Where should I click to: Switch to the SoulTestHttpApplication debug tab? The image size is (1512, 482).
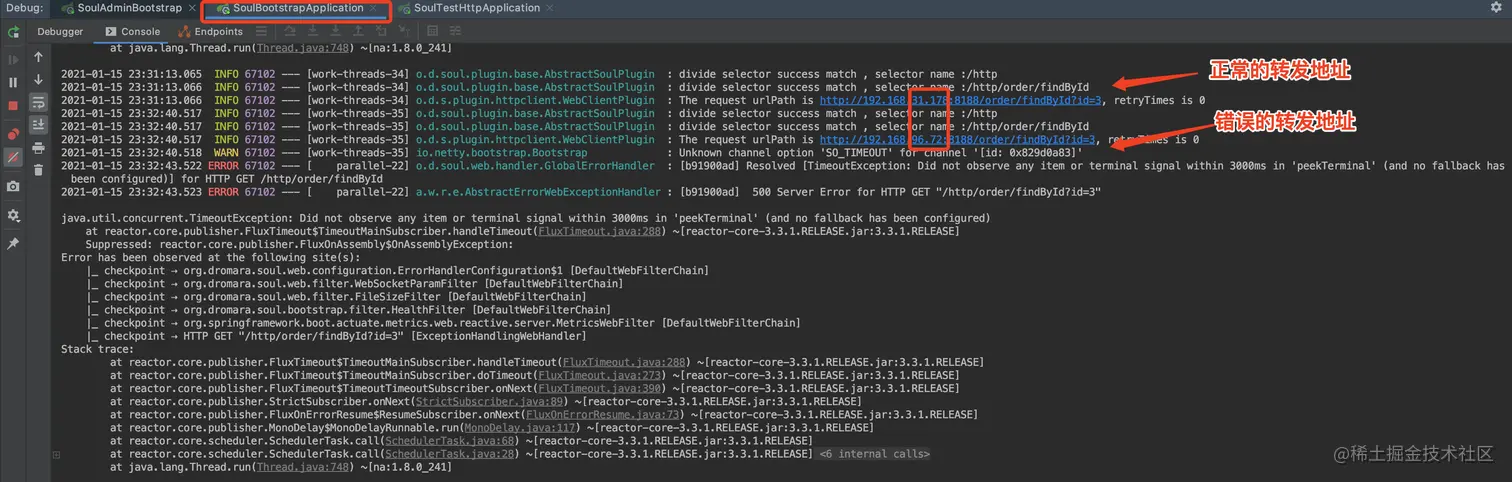coord(477,8)
